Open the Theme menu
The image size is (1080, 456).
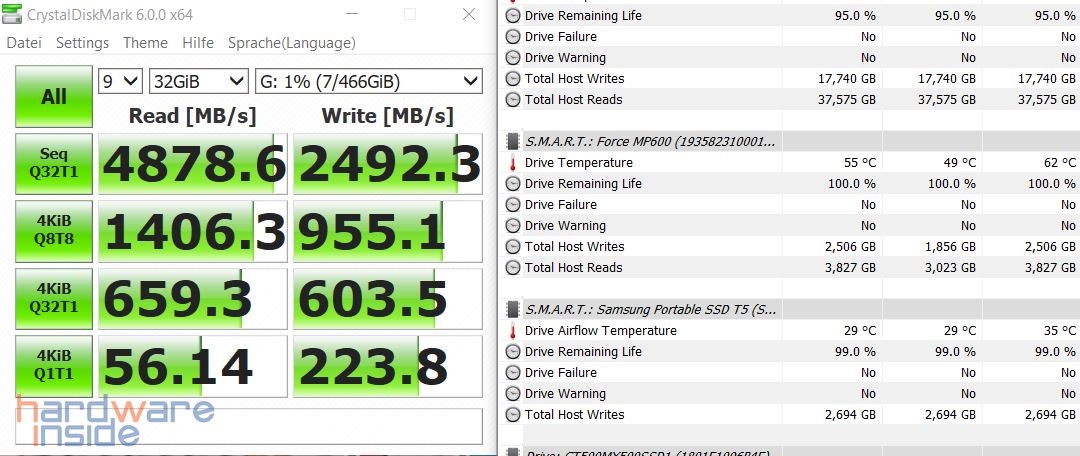tap(145, 43)
